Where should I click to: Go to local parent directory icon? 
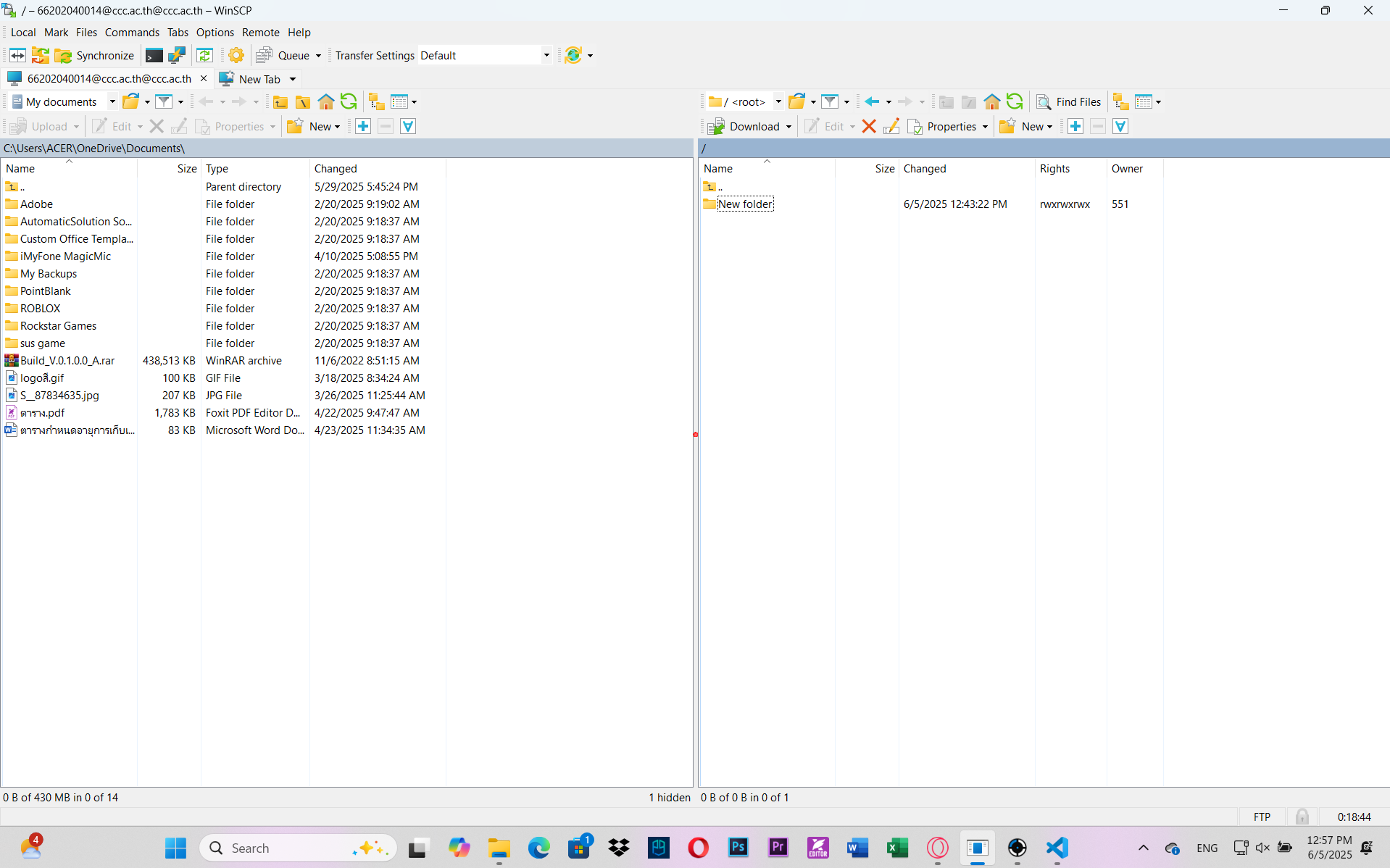click(x=280, y=101)
